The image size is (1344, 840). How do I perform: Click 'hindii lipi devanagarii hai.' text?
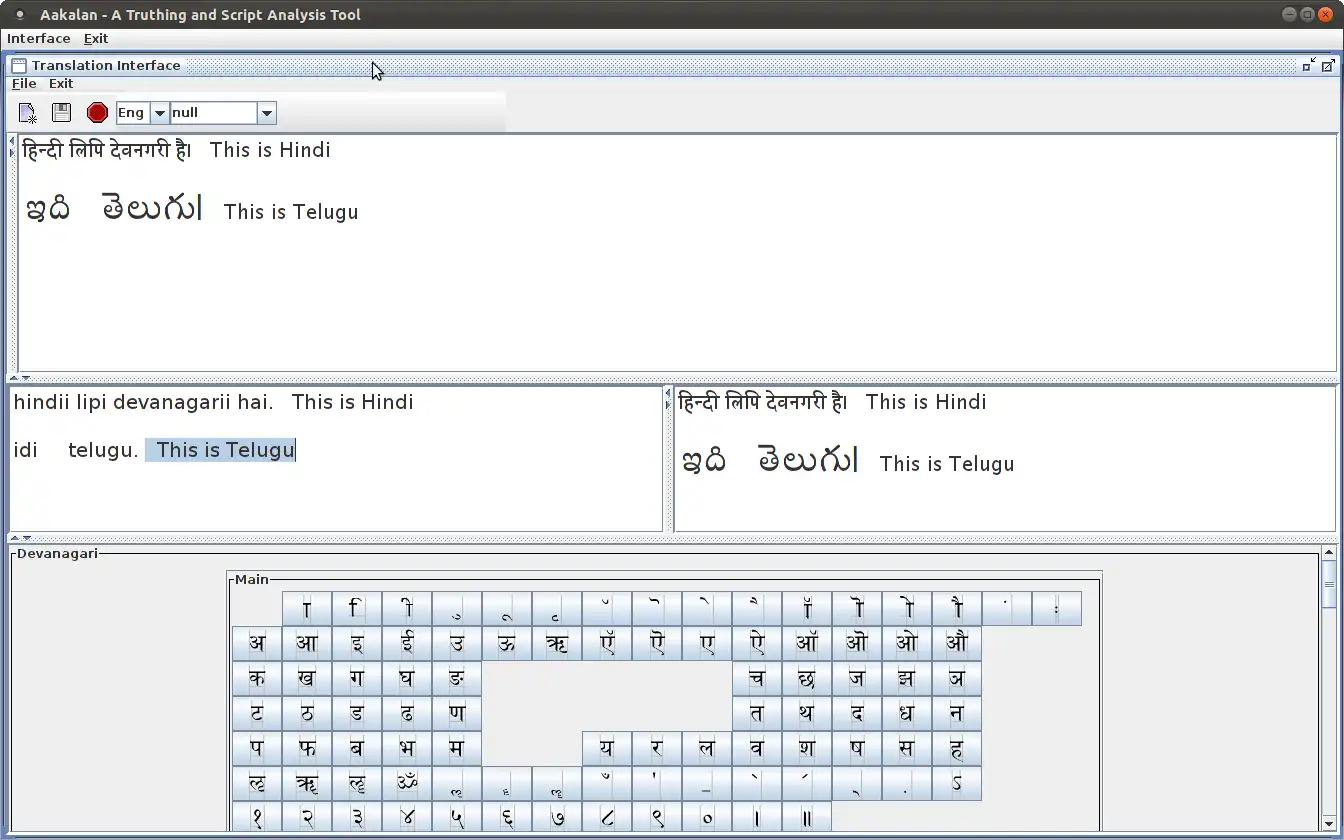[x=143, y=402]
